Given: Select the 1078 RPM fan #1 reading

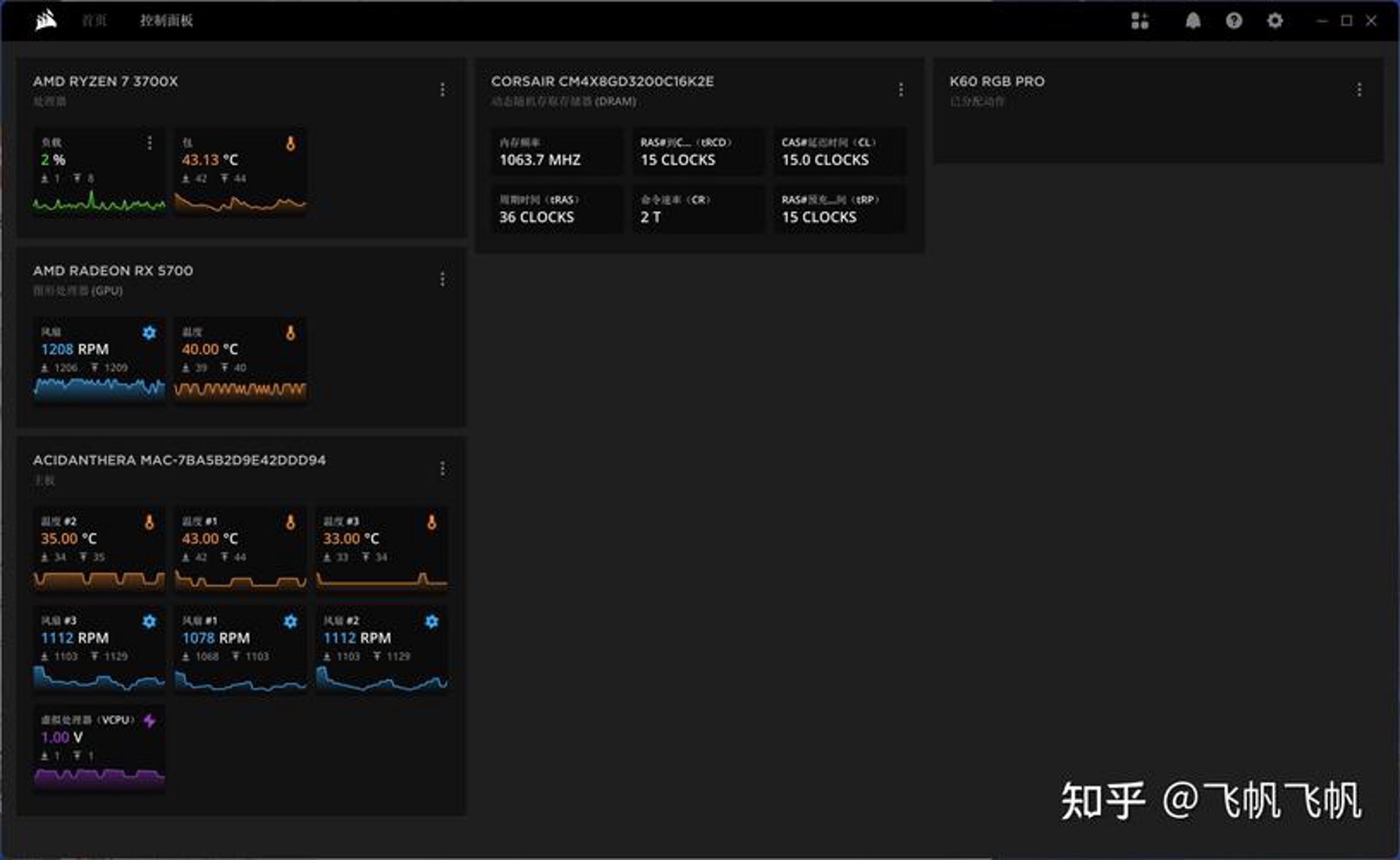Looking at the screenshot, I should [x=216, y=638].
